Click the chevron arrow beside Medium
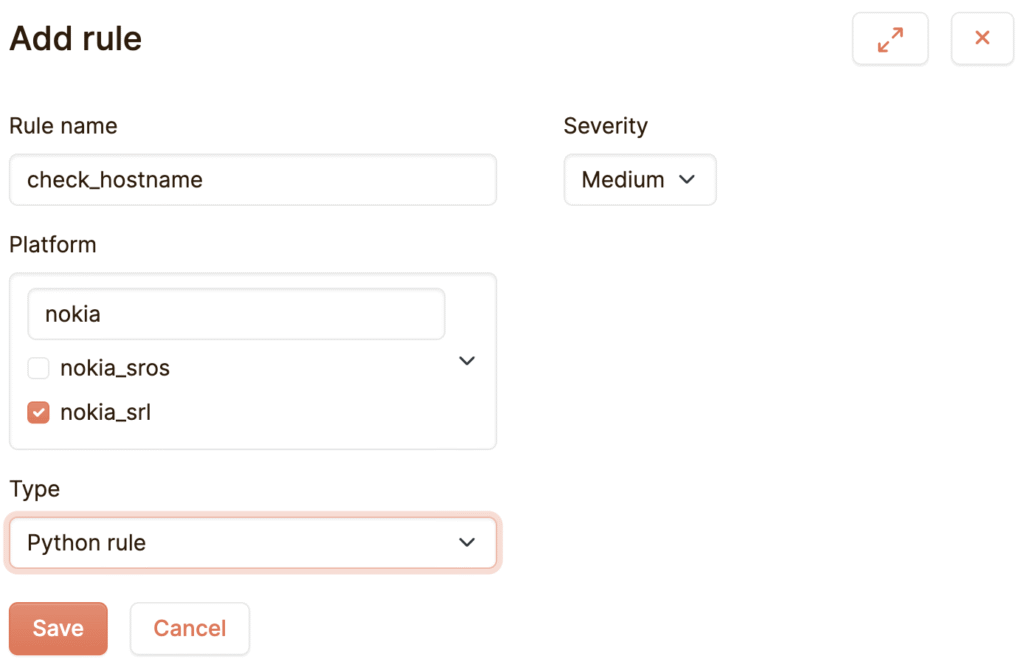Screen dimensions: 1024x670 tap(687, 180)
